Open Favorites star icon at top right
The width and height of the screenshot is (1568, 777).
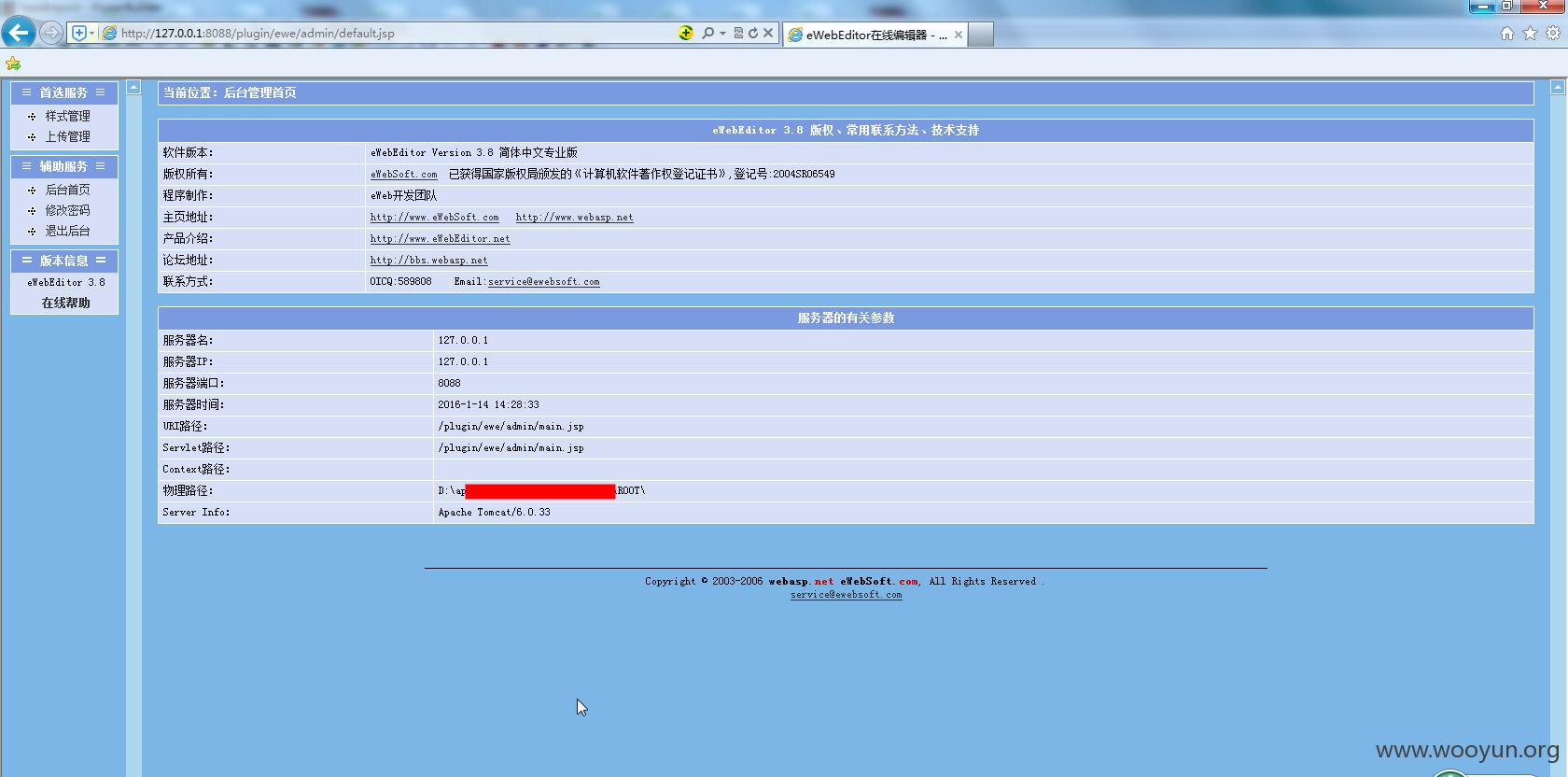pyautogui.click(x=1530, y=33)
